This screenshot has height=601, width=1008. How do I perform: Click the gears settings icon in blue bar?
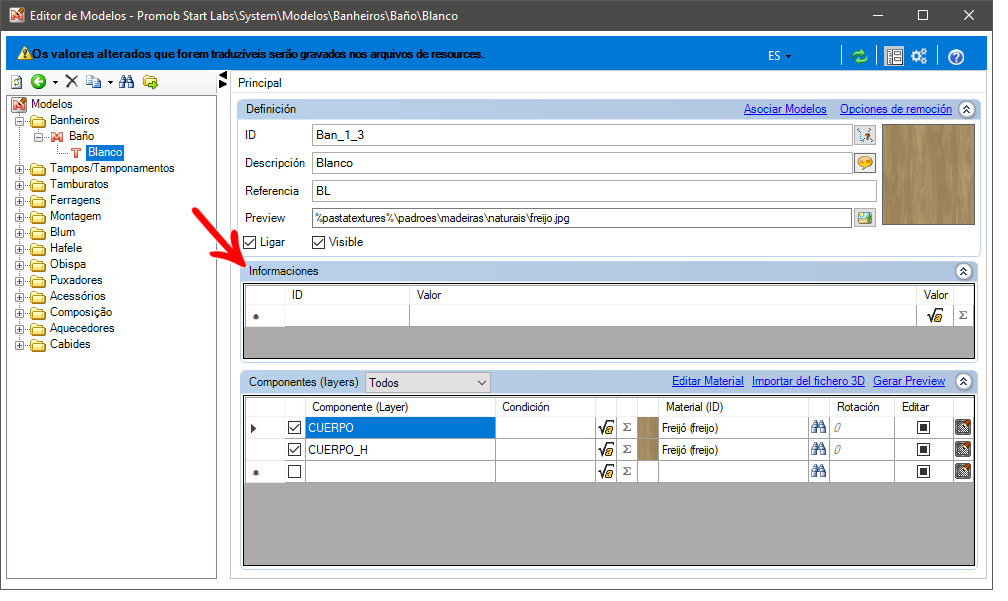(x=919, y=57)
